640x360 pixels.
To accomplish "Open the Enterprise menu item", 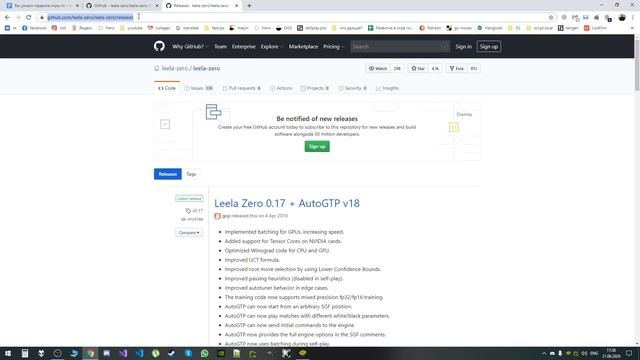I will (x=244, y=47).
